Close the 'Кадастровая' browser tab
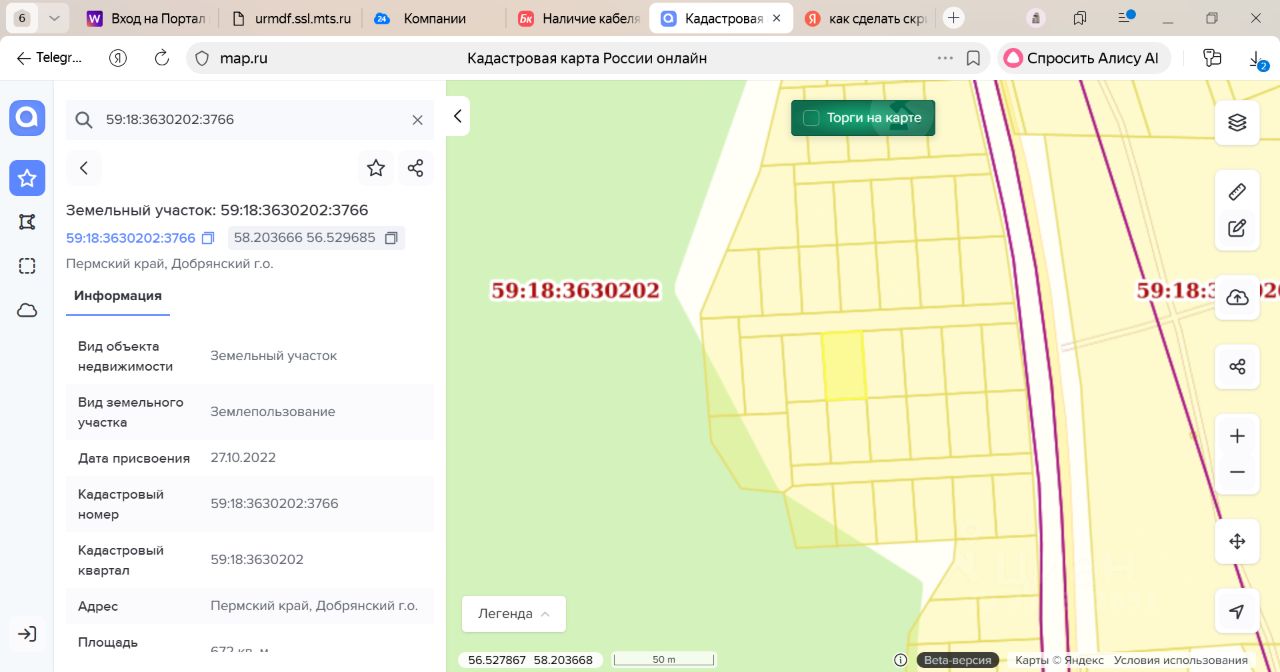This screenshot has height=672, width=1280. (778, 18)
